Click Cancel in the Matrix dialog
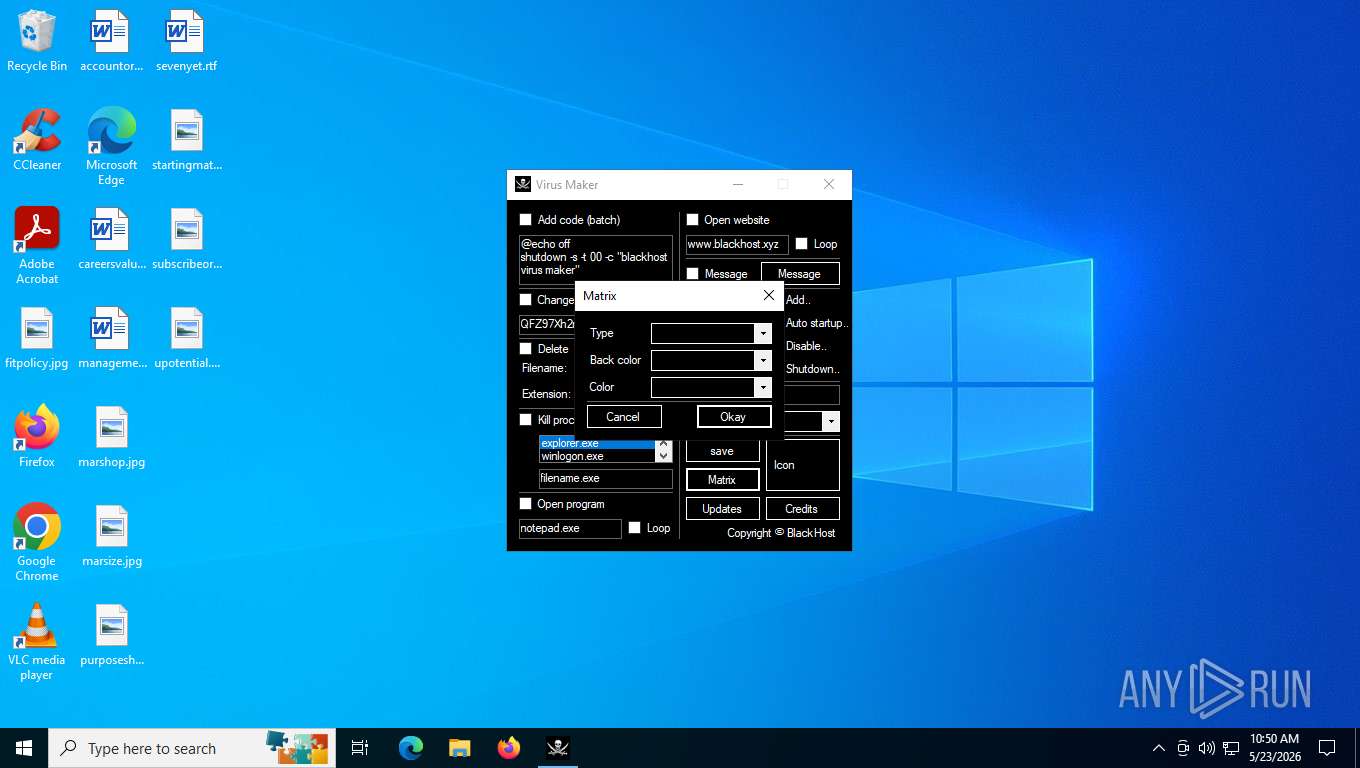 [623, 417]
